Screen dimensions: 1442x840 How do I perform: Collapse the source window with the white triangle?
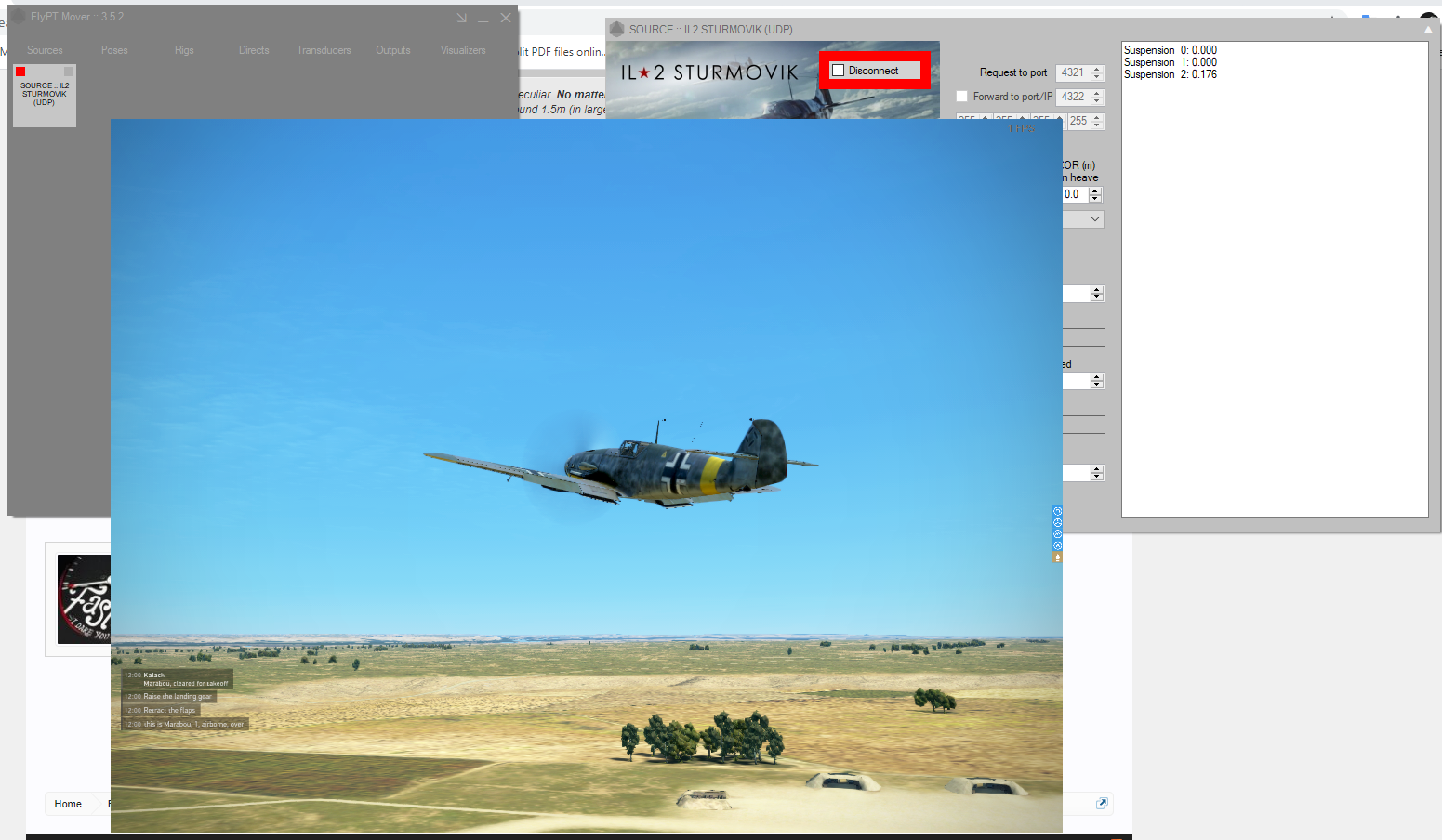(1428, 30)
